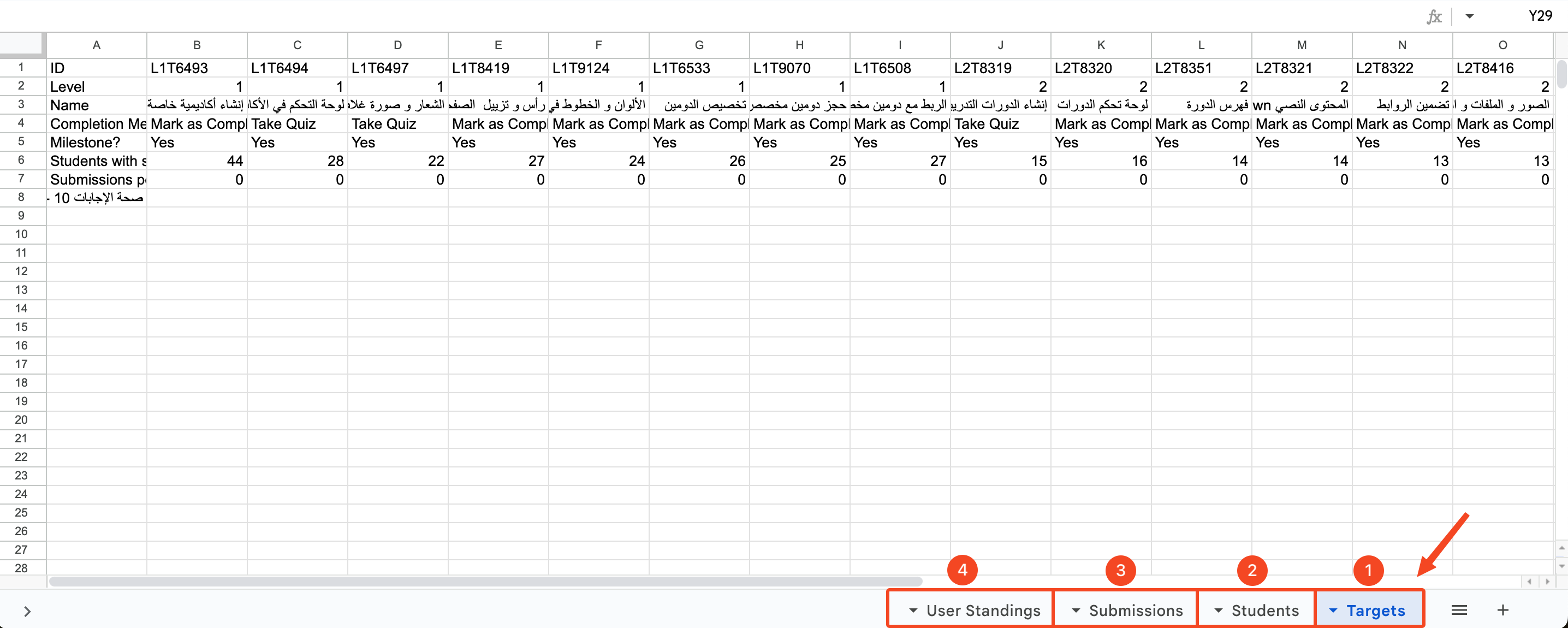Switch to the Targets sheet tab

coord(1370,611)
